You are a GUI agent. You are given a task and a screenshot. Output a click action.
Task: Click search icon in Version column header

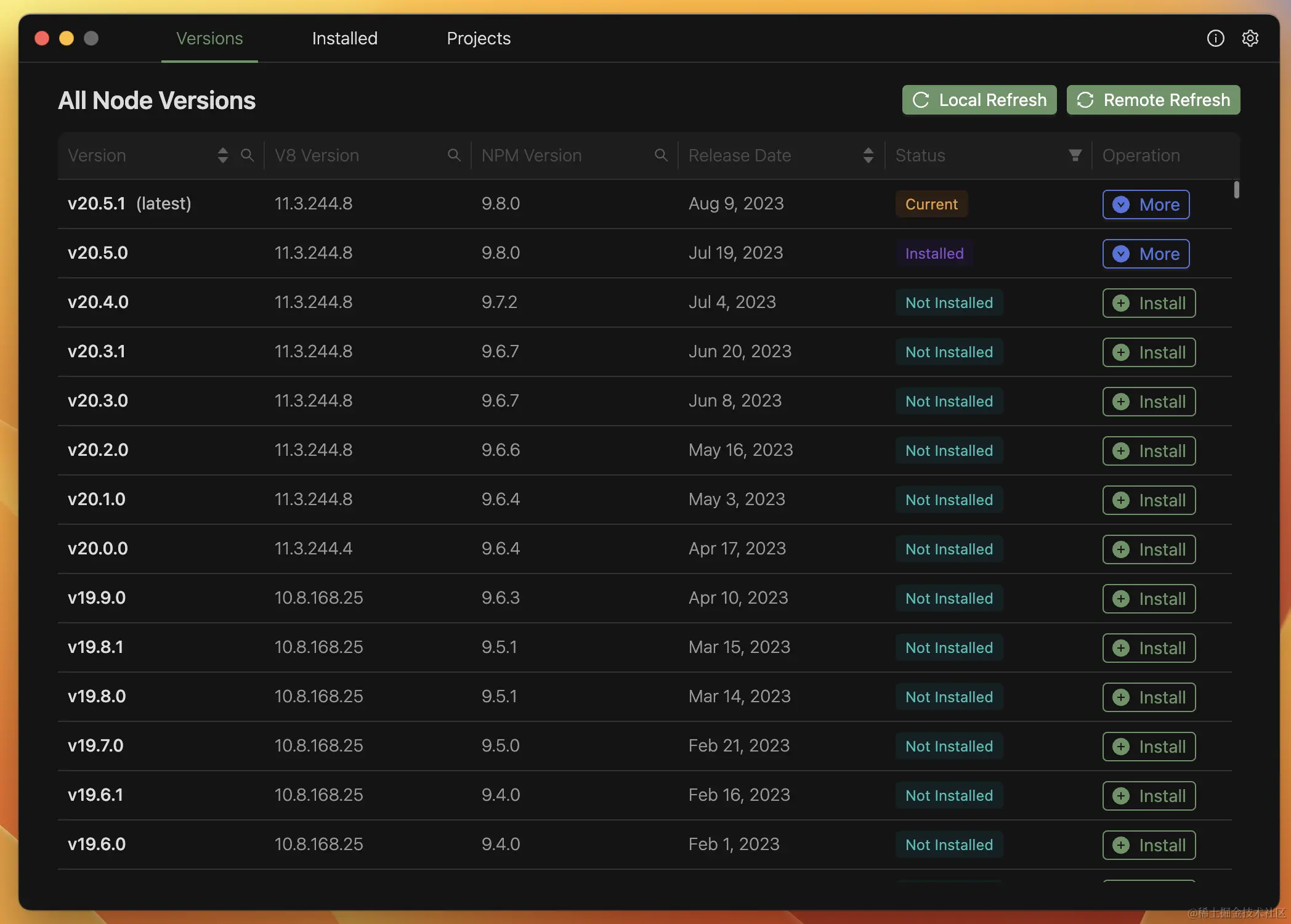247,155
